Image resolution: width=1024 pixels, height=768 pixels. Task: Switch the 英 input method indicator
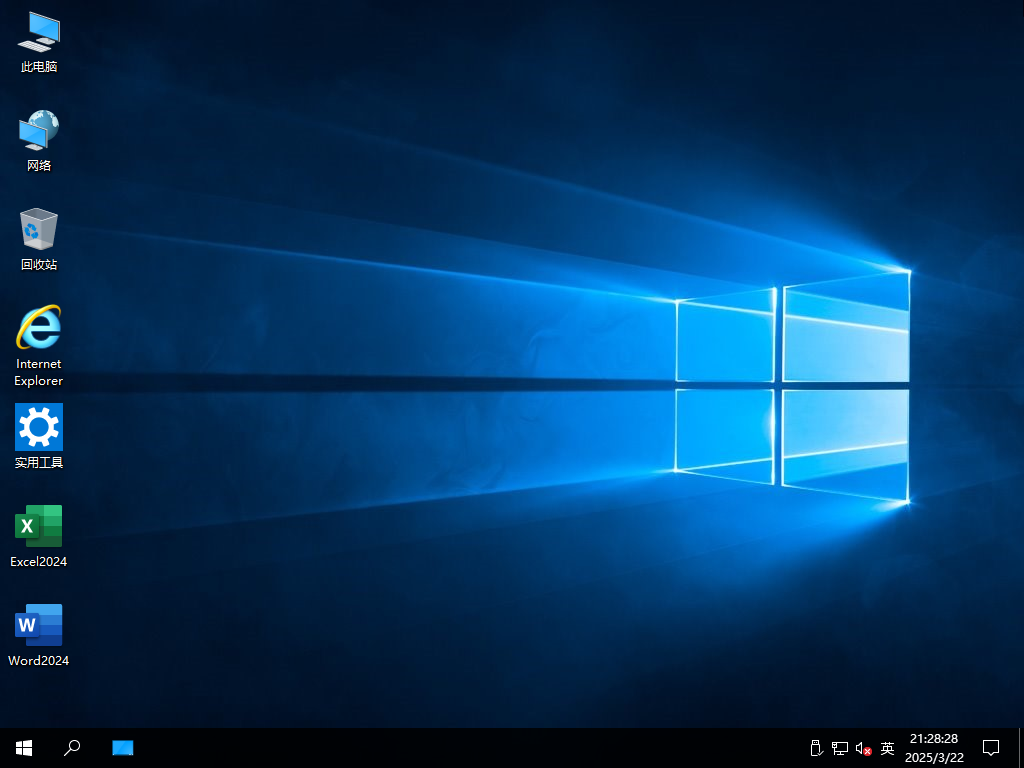click(887, 748)
